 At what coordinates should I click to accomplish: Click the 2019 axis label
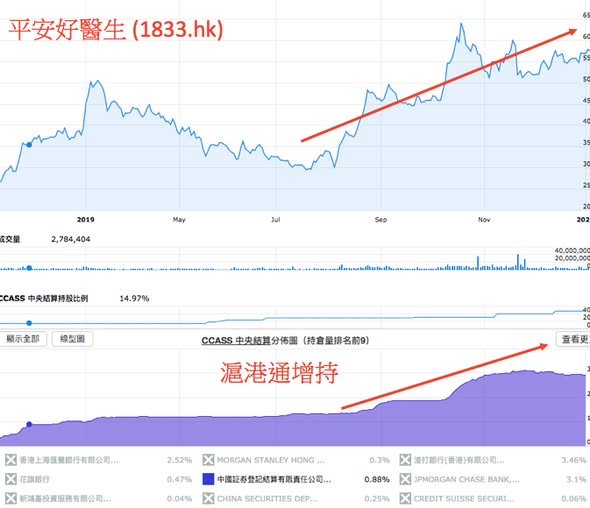tap(85, 219)
